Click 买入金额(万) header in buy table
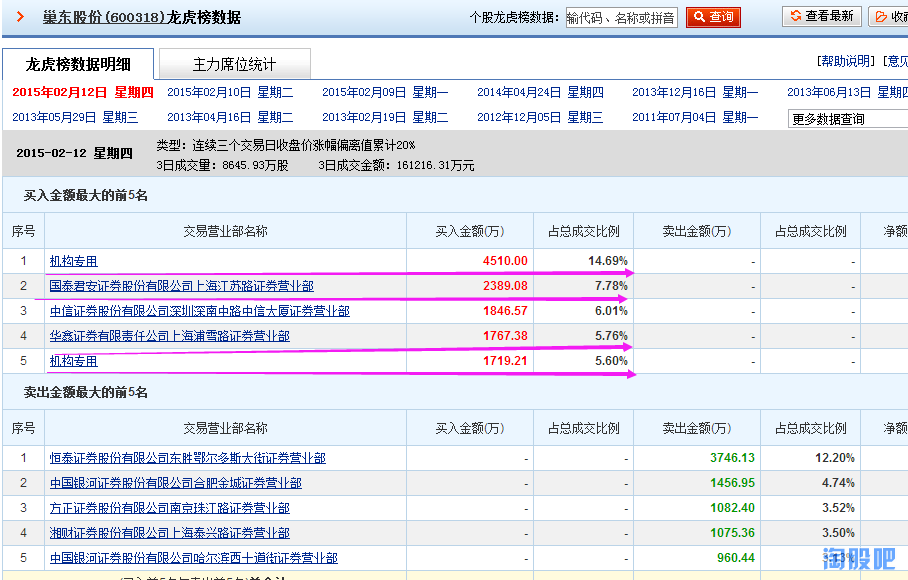This screenshot has width=908, height=580. (470, 232)
